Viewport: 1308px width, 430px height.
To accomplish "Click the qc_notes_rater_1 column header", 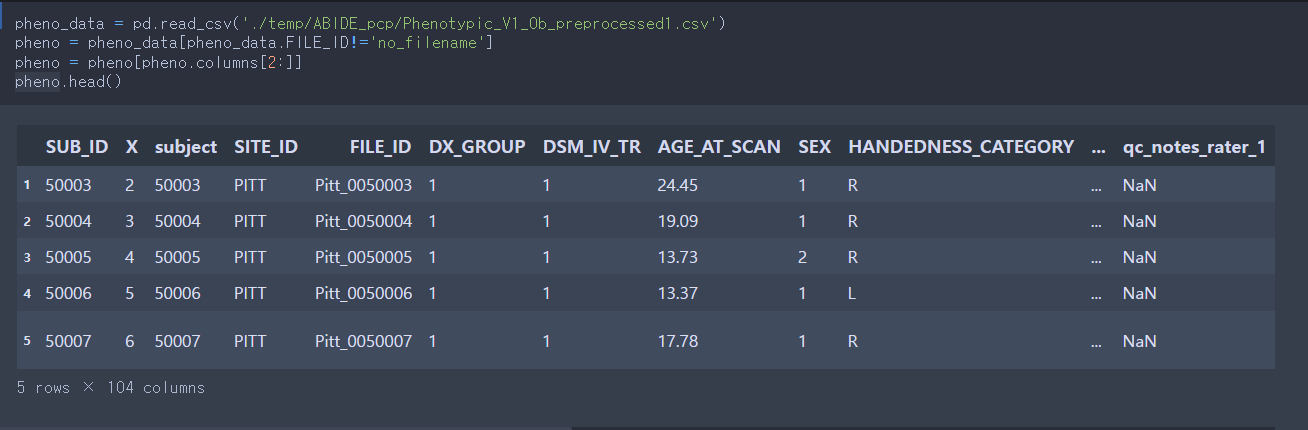I will (1194, 147).
